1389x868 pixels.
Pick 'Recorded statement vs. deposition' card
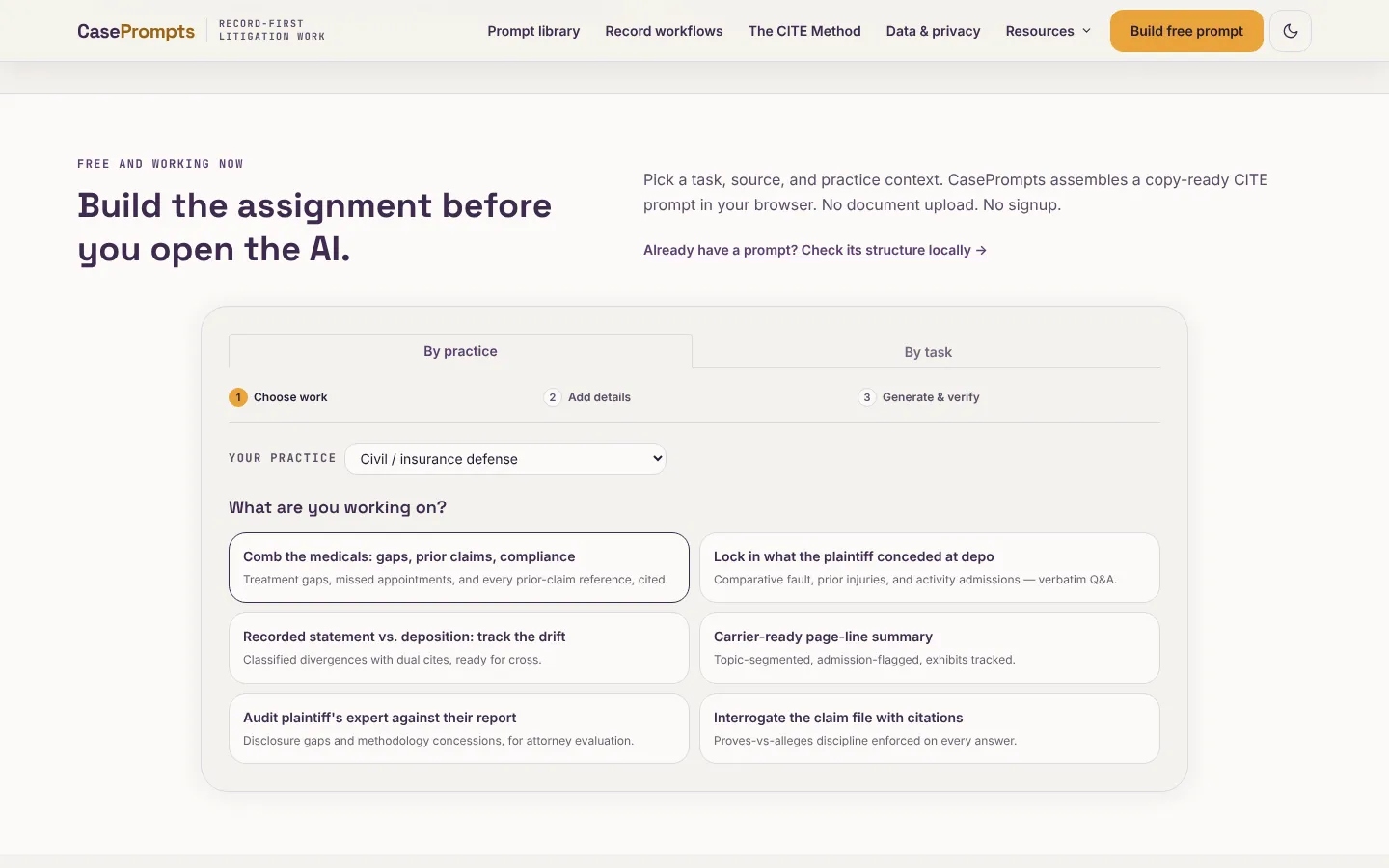tap(459, 648)
